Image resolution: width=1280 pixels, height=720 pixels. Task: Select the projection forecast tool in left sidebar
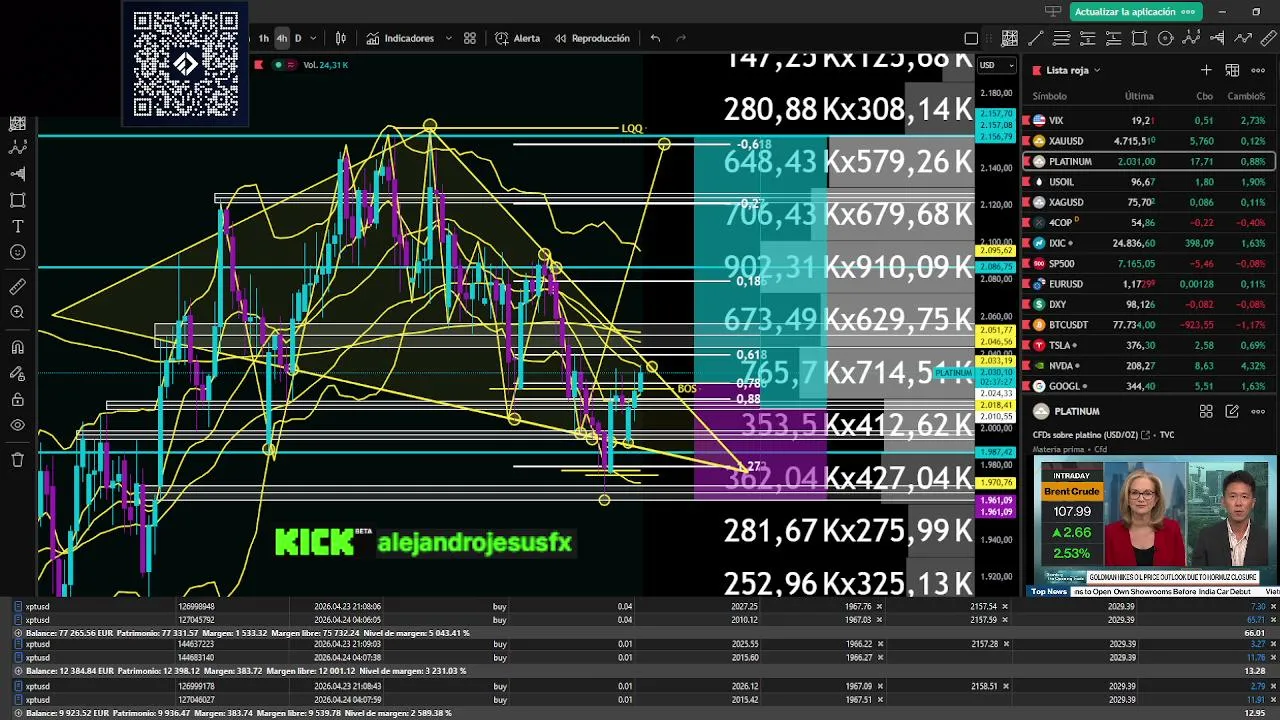17,173
